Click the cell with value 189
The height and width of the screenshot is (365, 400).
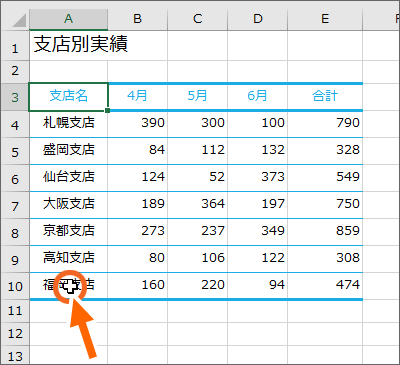[137, 205]
